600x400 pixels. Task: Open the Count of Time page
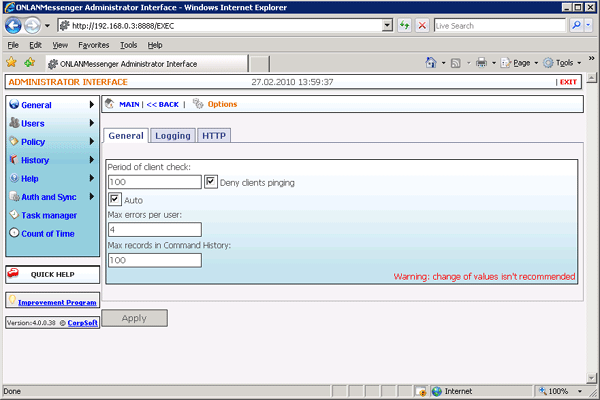click(x=48, y=234)
